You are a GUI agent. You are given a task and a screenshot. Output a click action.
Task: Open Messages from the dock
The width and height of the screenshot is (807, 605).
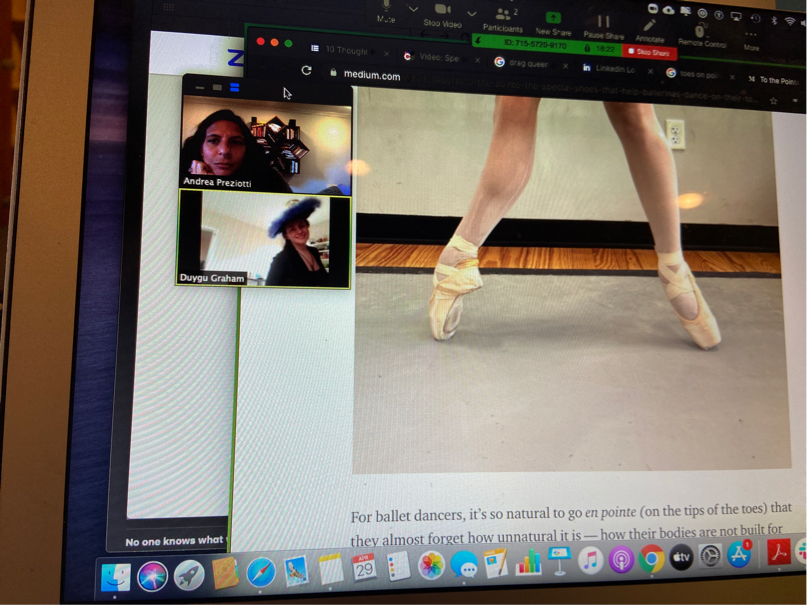(464, 565)
